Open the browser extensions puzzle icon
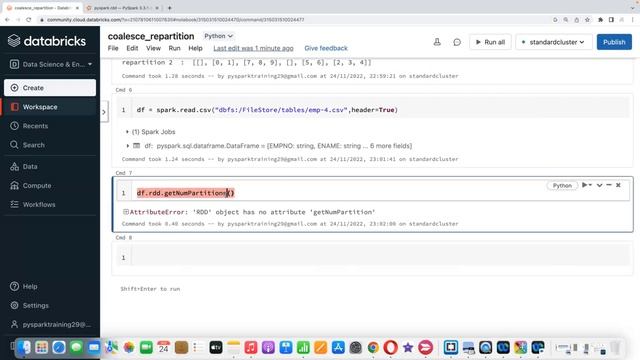 (600, 20)
